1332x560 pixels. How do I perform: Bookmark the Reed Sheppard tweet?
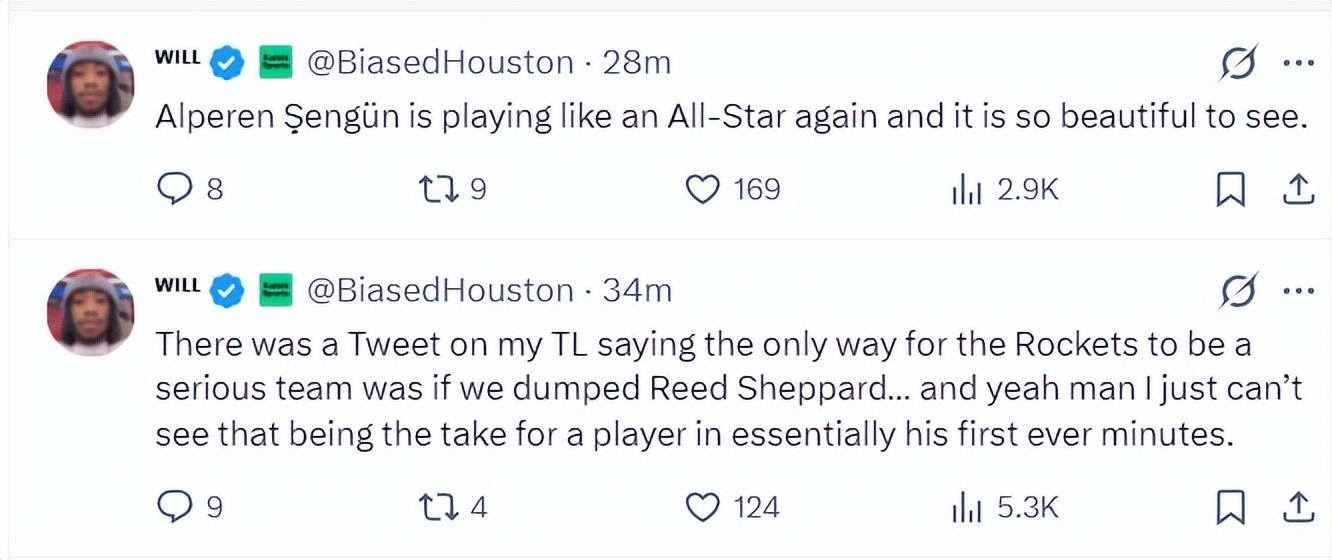tap(1229, 508)
